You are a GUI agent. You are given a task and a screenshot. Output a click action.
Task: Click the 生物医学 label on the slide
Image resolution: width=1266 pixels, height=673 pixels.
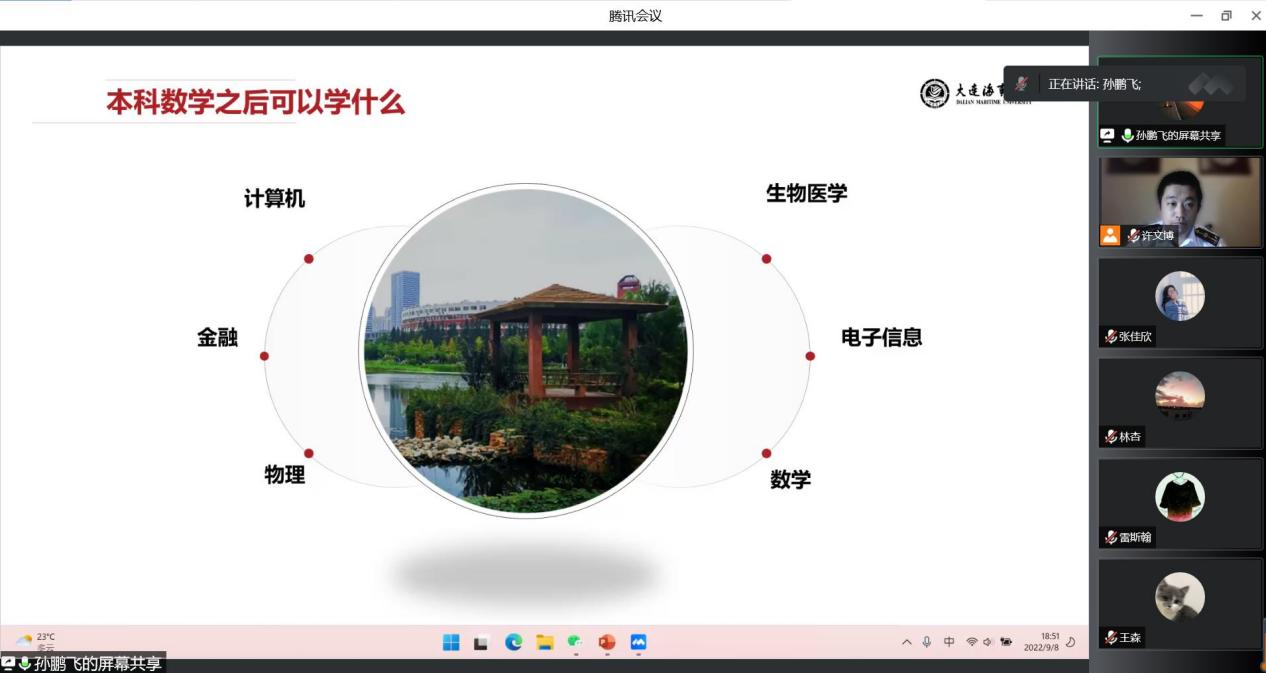806,194
